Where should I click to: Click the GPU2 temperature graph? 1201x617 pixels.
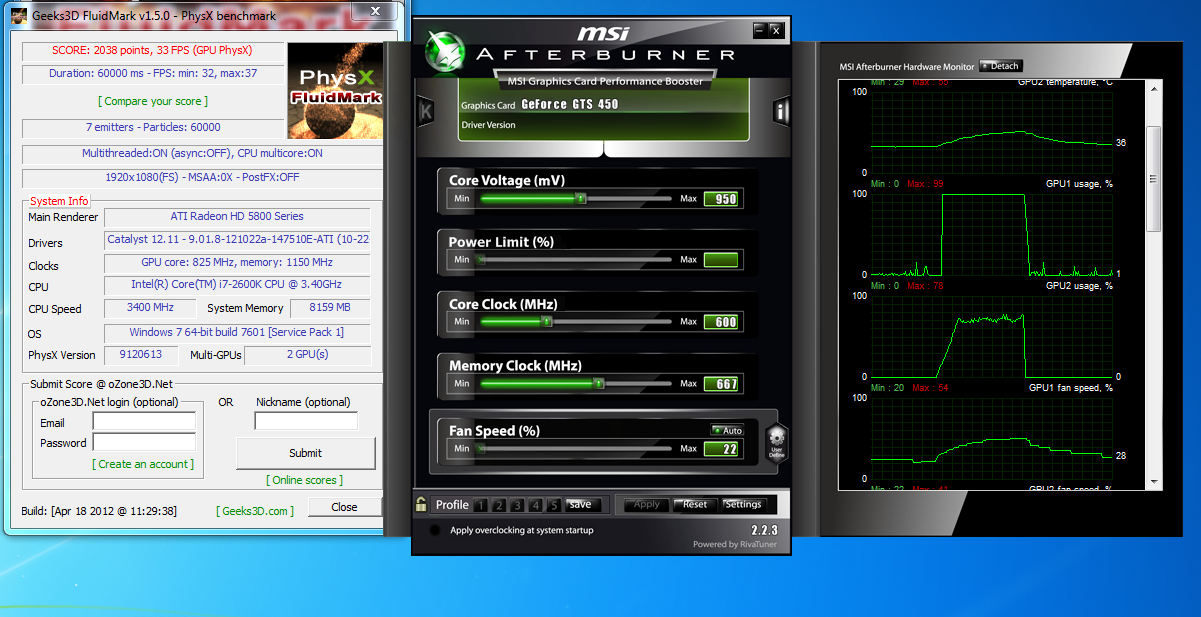point(993,132)
